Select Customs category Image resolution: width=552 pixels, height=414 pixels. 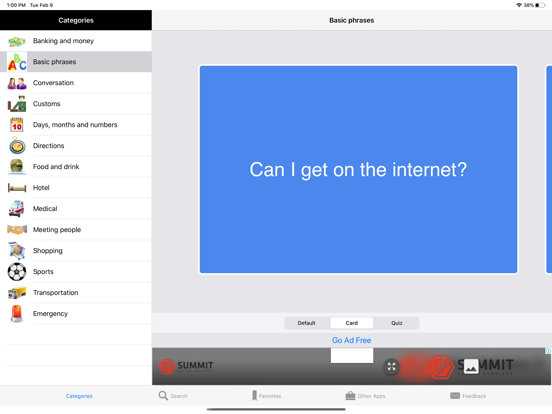(x=76, y=104)
